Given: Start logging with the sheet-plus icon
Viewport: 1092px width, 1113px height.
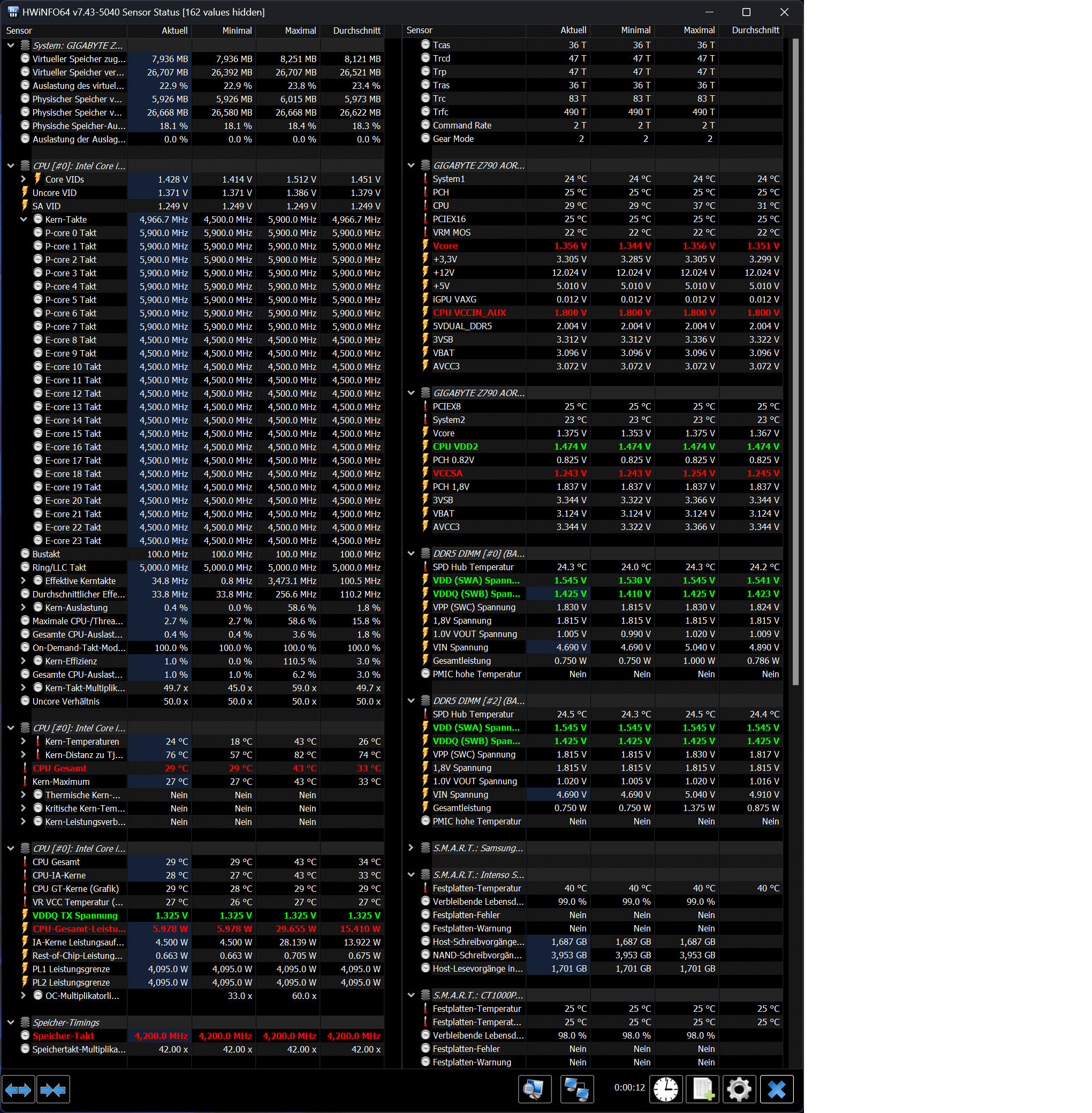Looking at the screenshot, I should tap(702, 1089).
